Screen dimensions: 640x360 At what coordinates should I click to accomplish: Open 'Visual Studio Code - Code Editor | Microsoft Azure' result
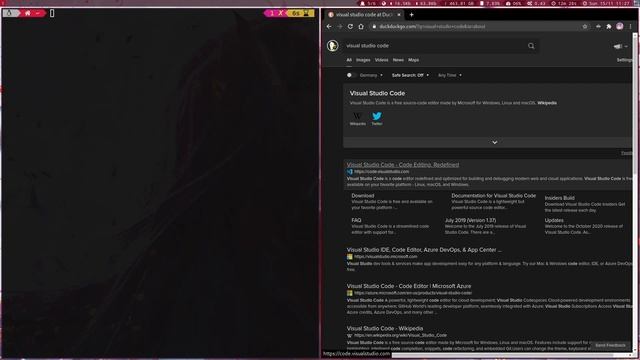409,286
